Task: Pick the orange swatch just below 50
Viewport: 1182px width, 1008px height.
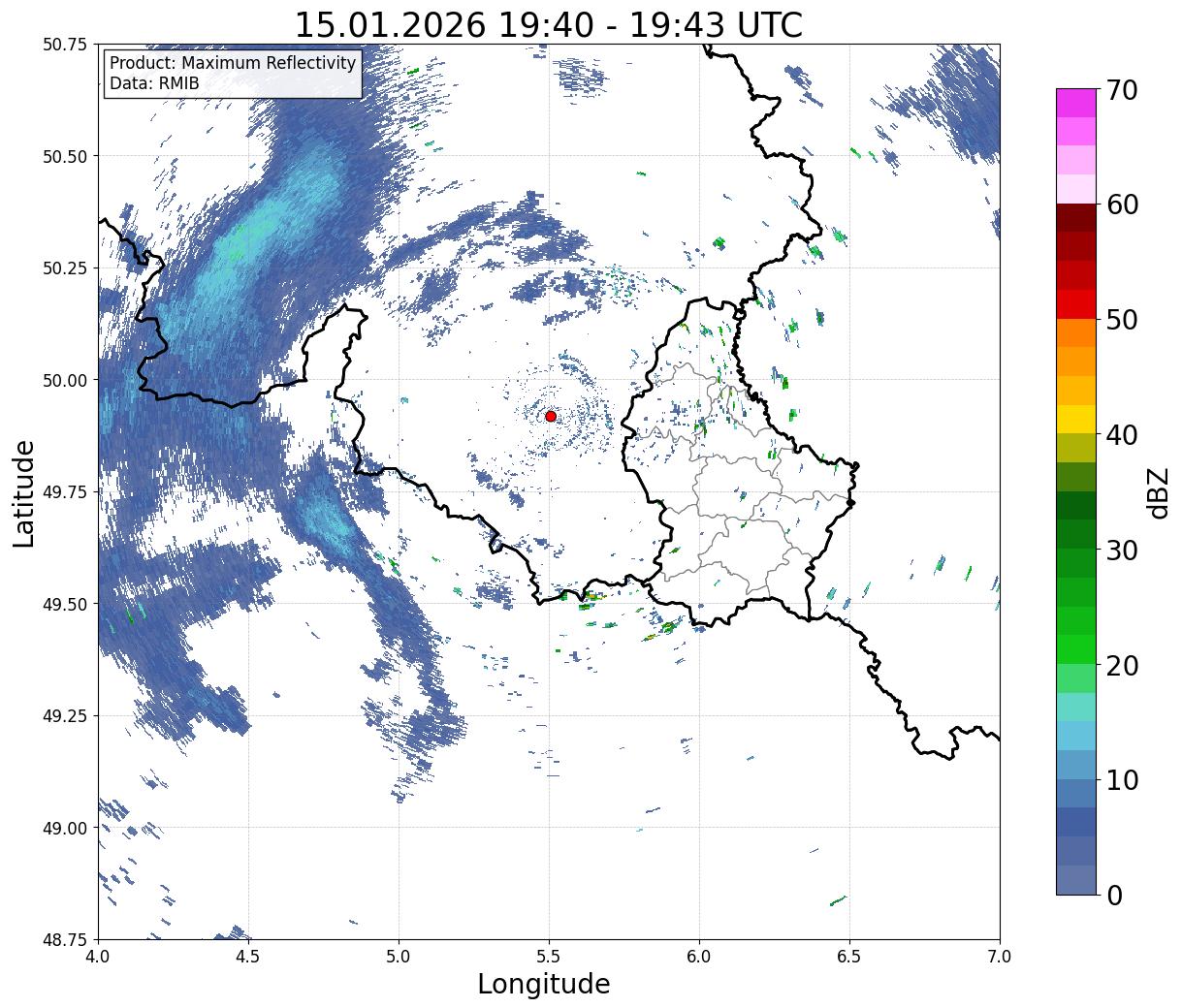Action: coord(1076,332)
